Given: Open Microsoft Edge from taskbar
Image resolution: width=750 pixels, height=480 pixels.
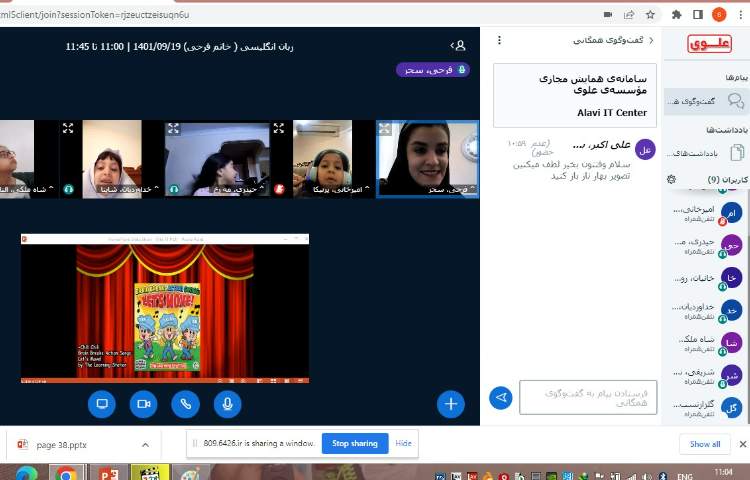Looking at the screenshot, I should [26, 473].
